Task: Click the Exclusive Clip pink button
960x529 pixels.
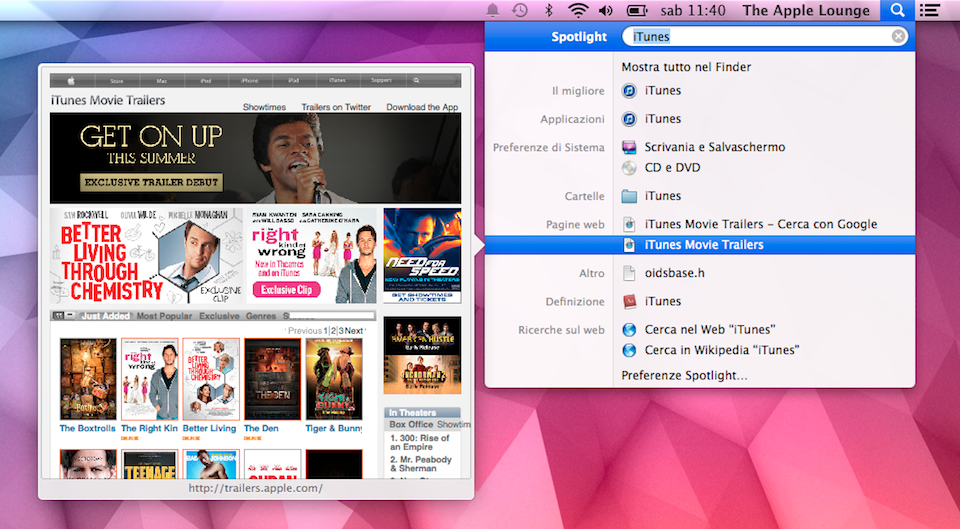Action: tap(287, 290)
